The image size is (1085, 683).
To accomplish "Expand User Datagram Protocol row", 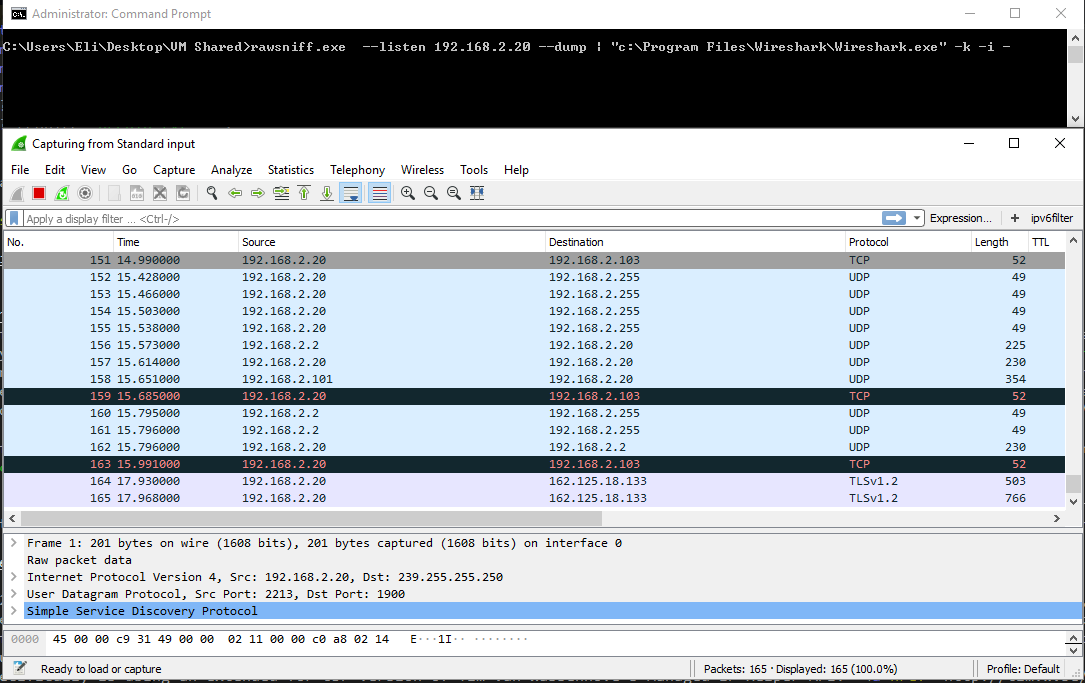I will coord(14,594).
